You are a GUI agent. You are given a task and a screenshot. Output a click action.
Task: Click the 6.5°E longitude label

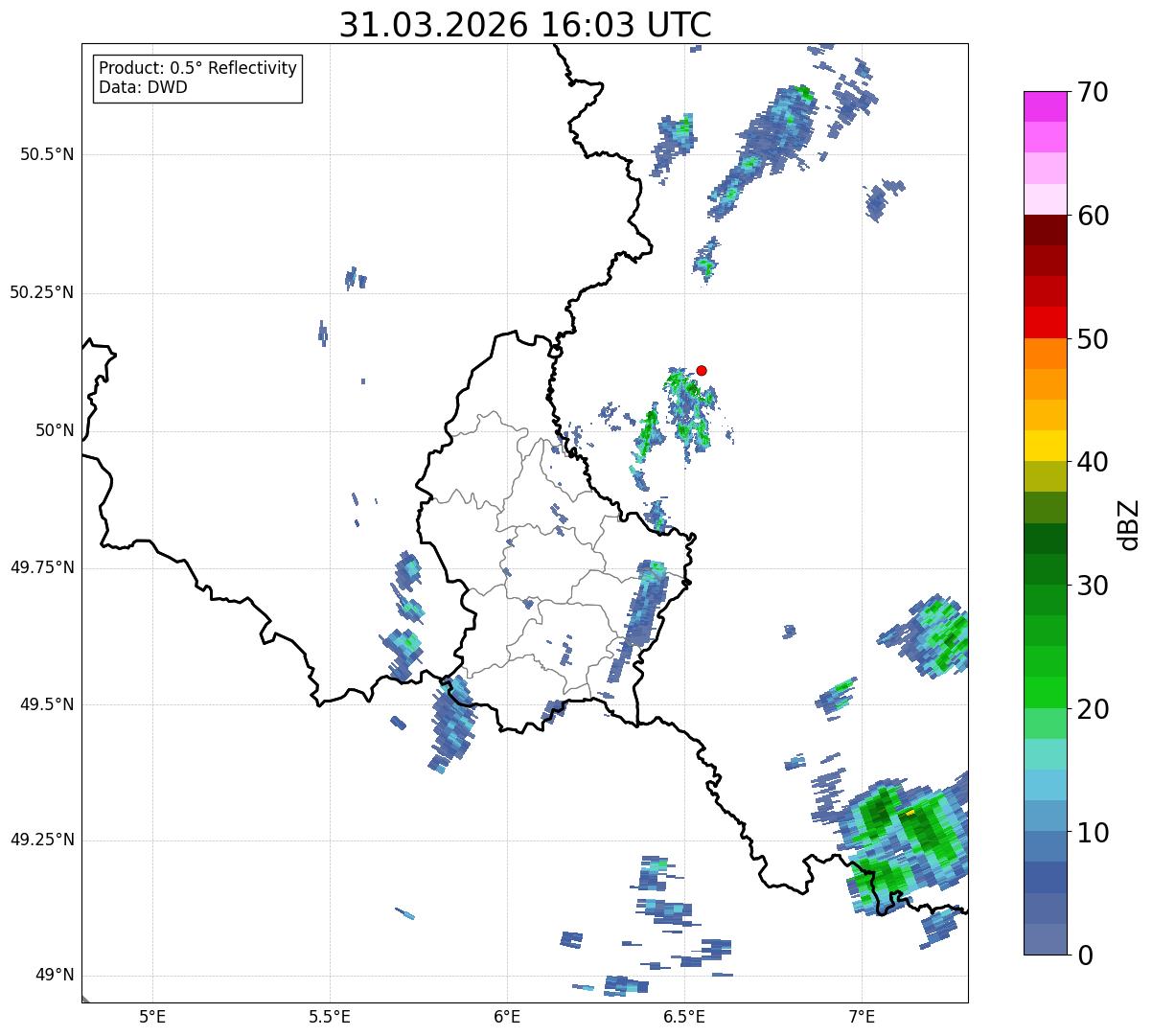(x=684, y=1016)
